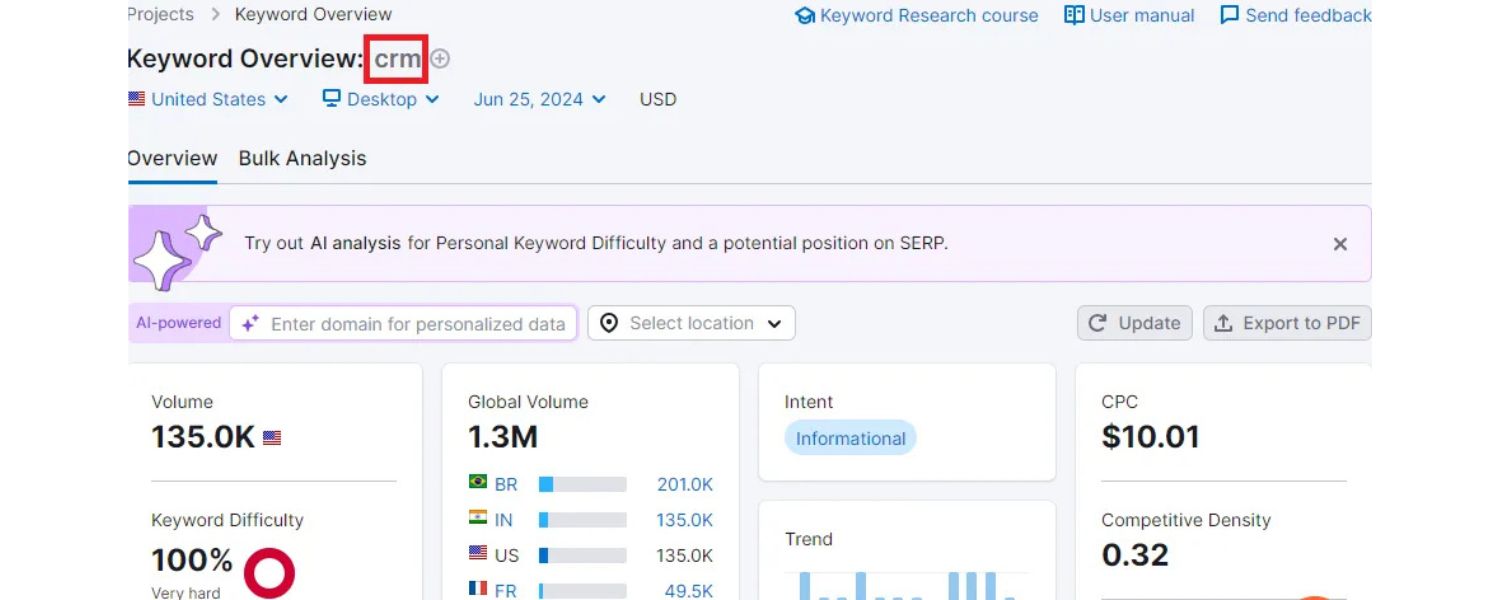Click the AI analysis bold link text
This screenshot has height=600, width=1500.
(355, 243)
